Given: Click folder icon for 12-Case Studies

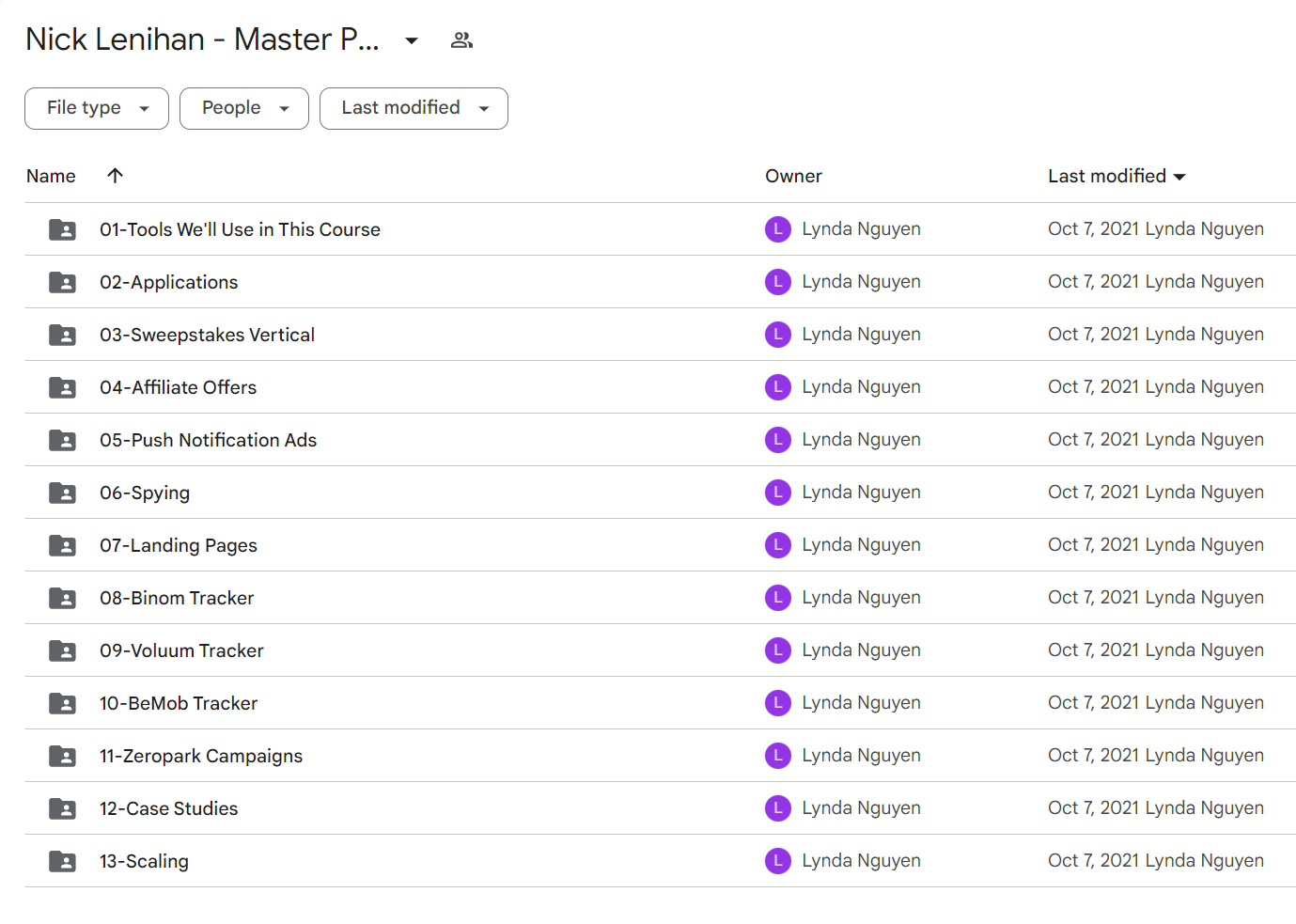Looking at the screenshot, I should 63,808.
